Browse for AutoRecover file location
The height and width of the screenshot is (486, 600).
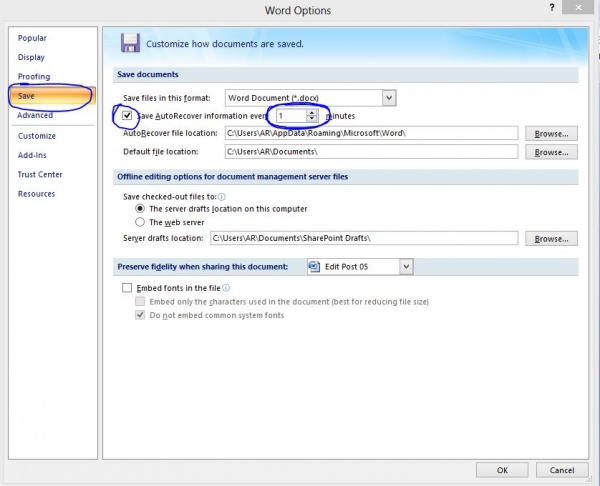coord(551,134)
